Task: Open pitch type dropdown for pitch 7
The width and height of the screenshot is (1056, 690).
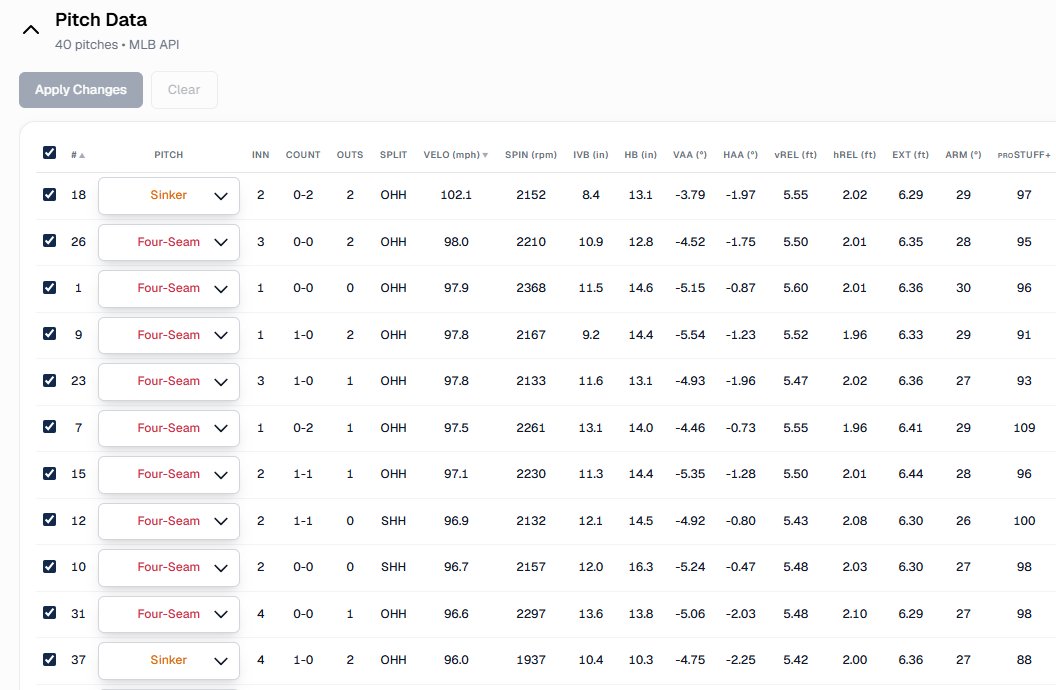Action: tap(169, 427)
